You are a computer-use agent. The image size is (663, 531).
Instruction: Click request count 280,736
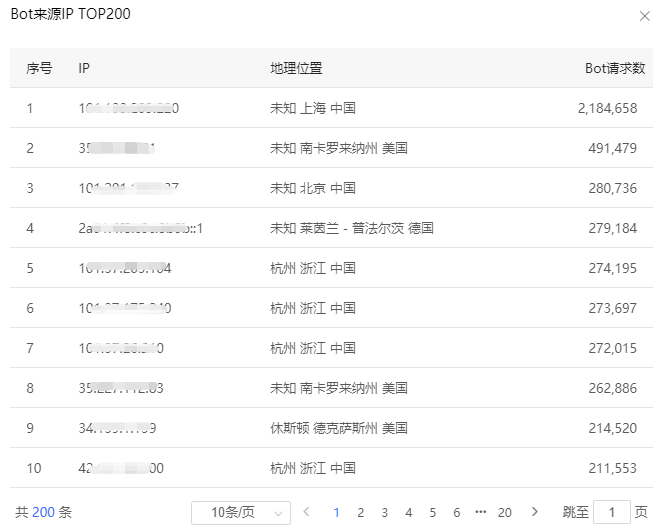[612, 188]
